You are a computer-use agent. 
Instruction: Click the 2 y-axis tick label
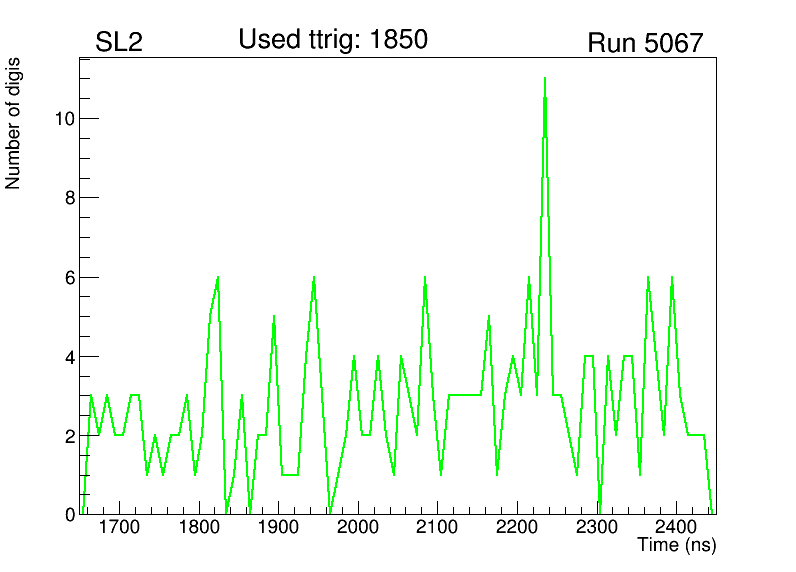(67, 436)
